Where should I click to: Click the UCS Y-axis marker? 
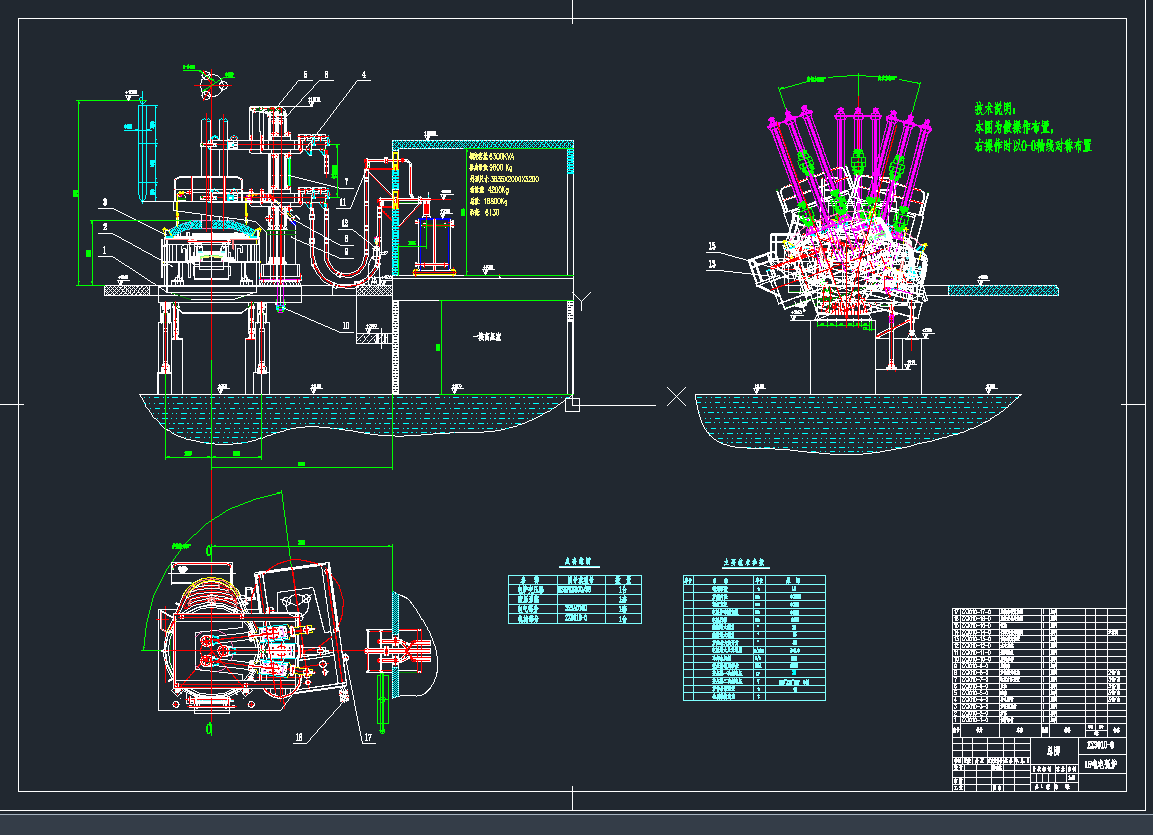(x=584, y=298)
